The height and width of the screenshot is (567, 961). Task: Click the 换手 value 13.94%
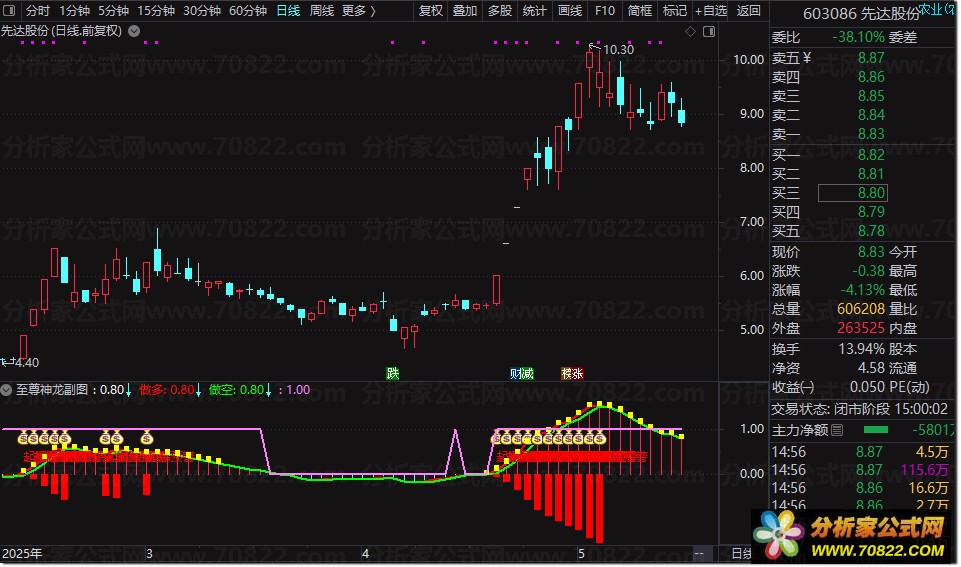click(862, 349)
